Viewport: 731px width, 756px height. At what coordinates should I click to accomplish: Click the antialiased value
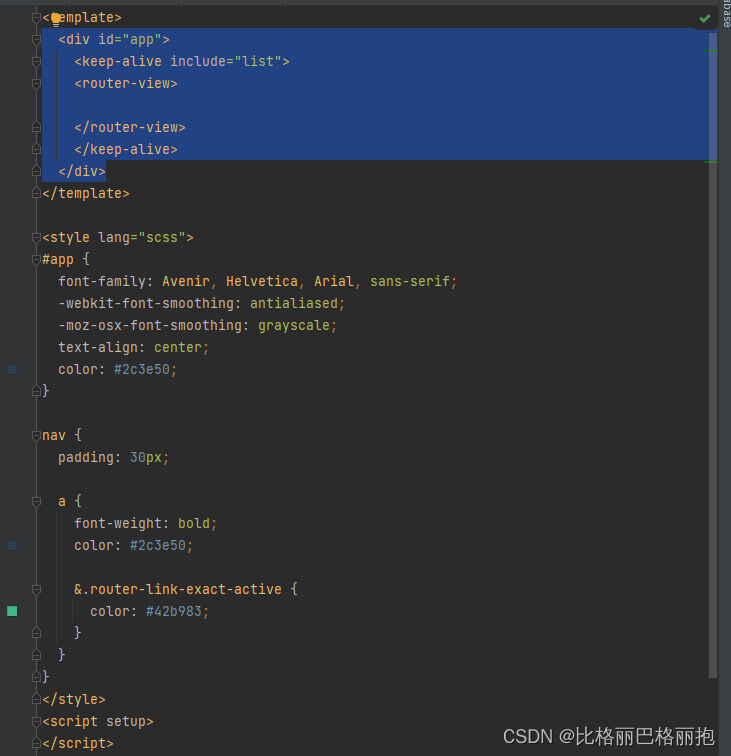294,304
